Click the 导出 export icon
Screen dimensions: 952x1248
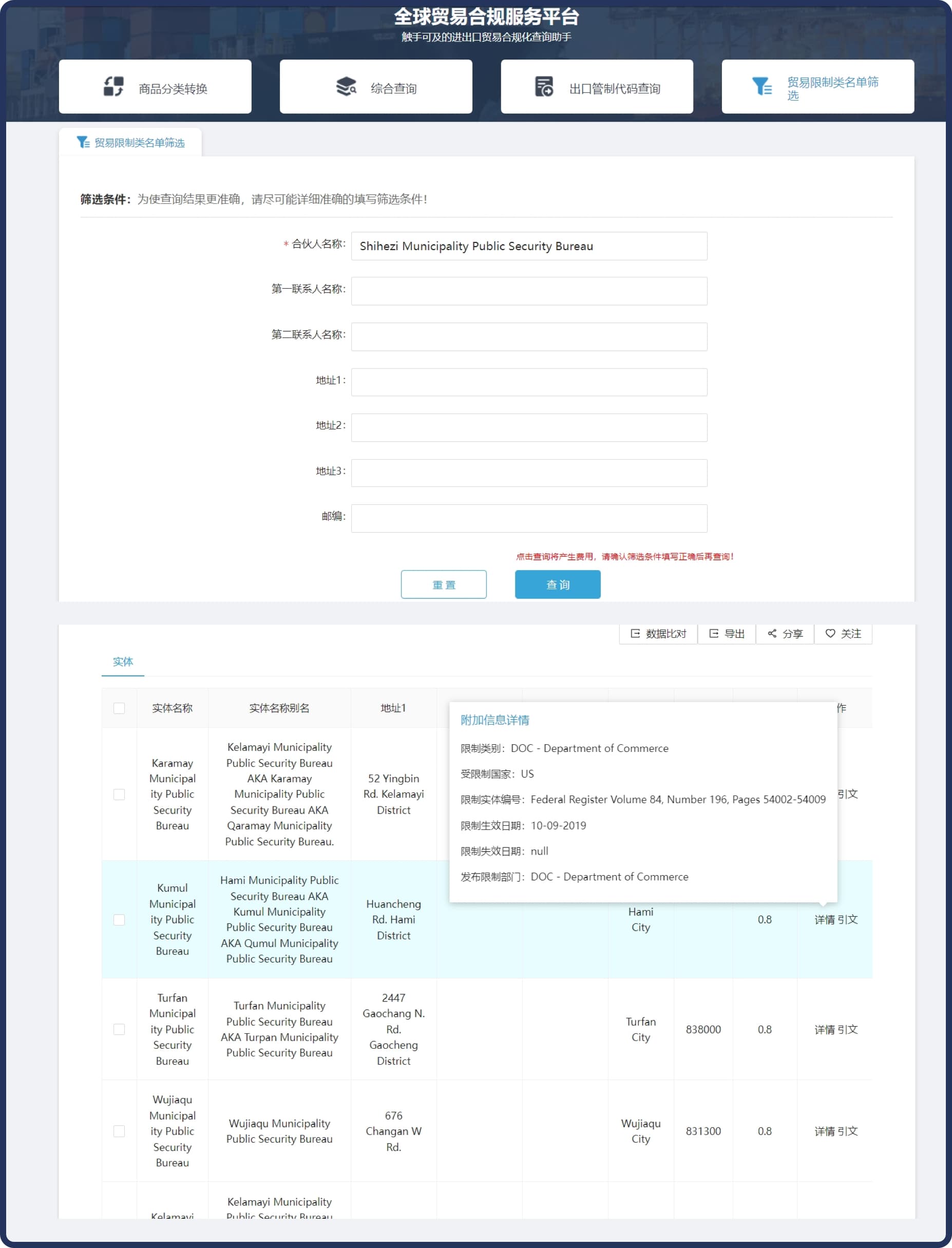click(714, 634)
